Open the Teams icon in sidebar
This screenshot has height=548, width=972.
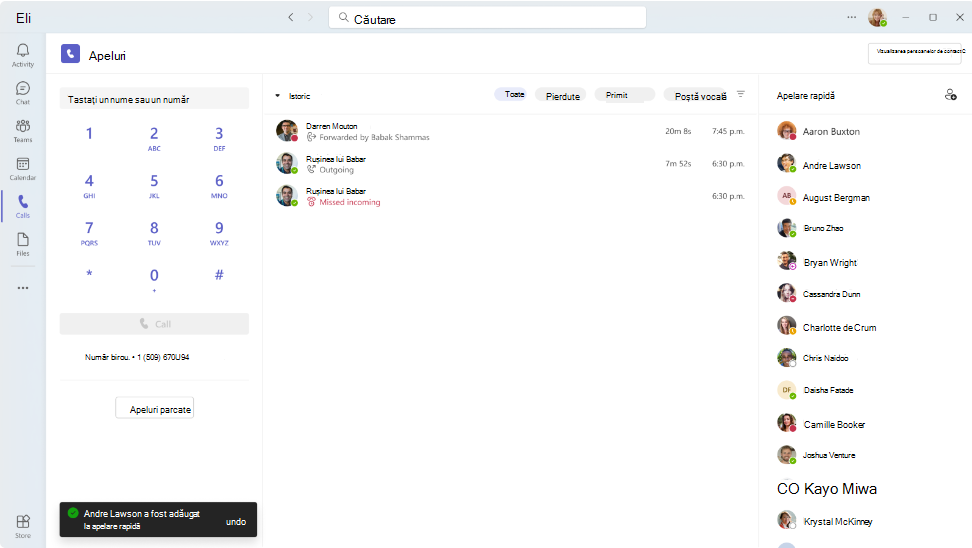click(23, 126)
